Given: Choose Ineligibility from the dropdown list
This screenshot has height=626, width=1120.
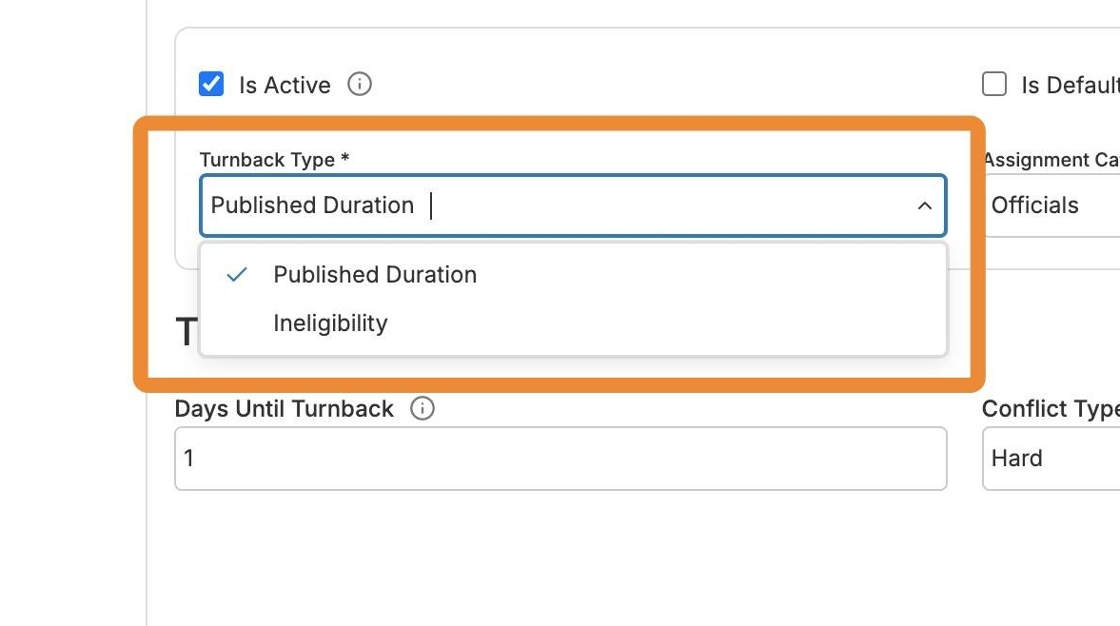Looking at the screenshot, I should click(330, 323).
